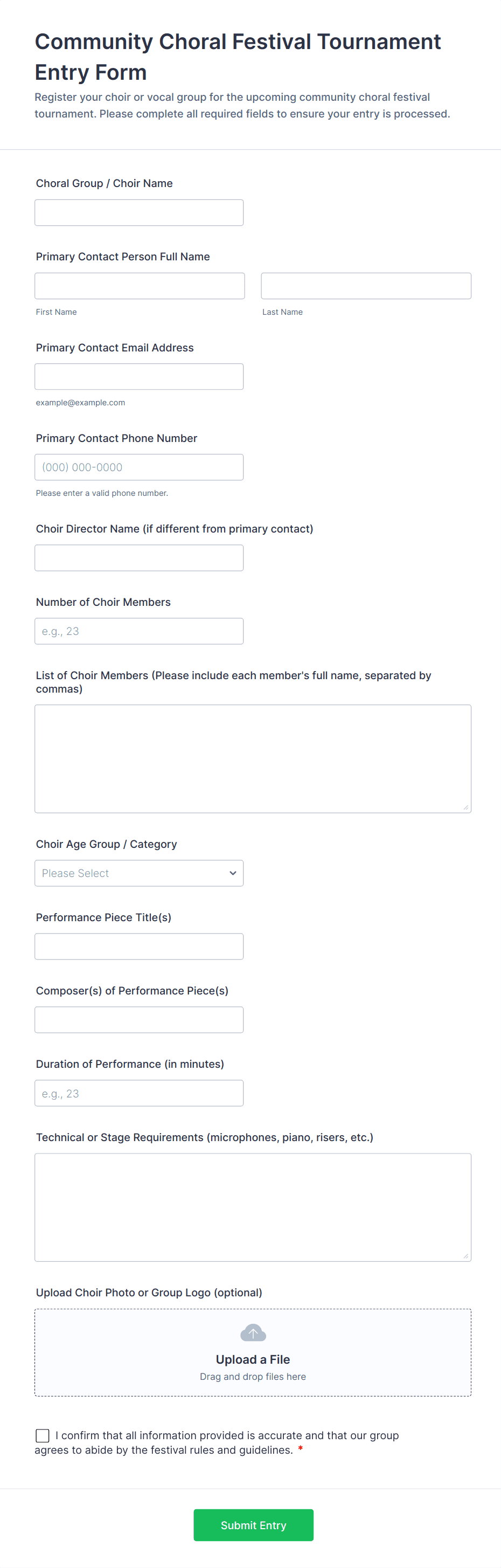The height and width of the screenshot is (1568, 501).
Task: Submit the entry with the green button
Action: [254, 1525]
